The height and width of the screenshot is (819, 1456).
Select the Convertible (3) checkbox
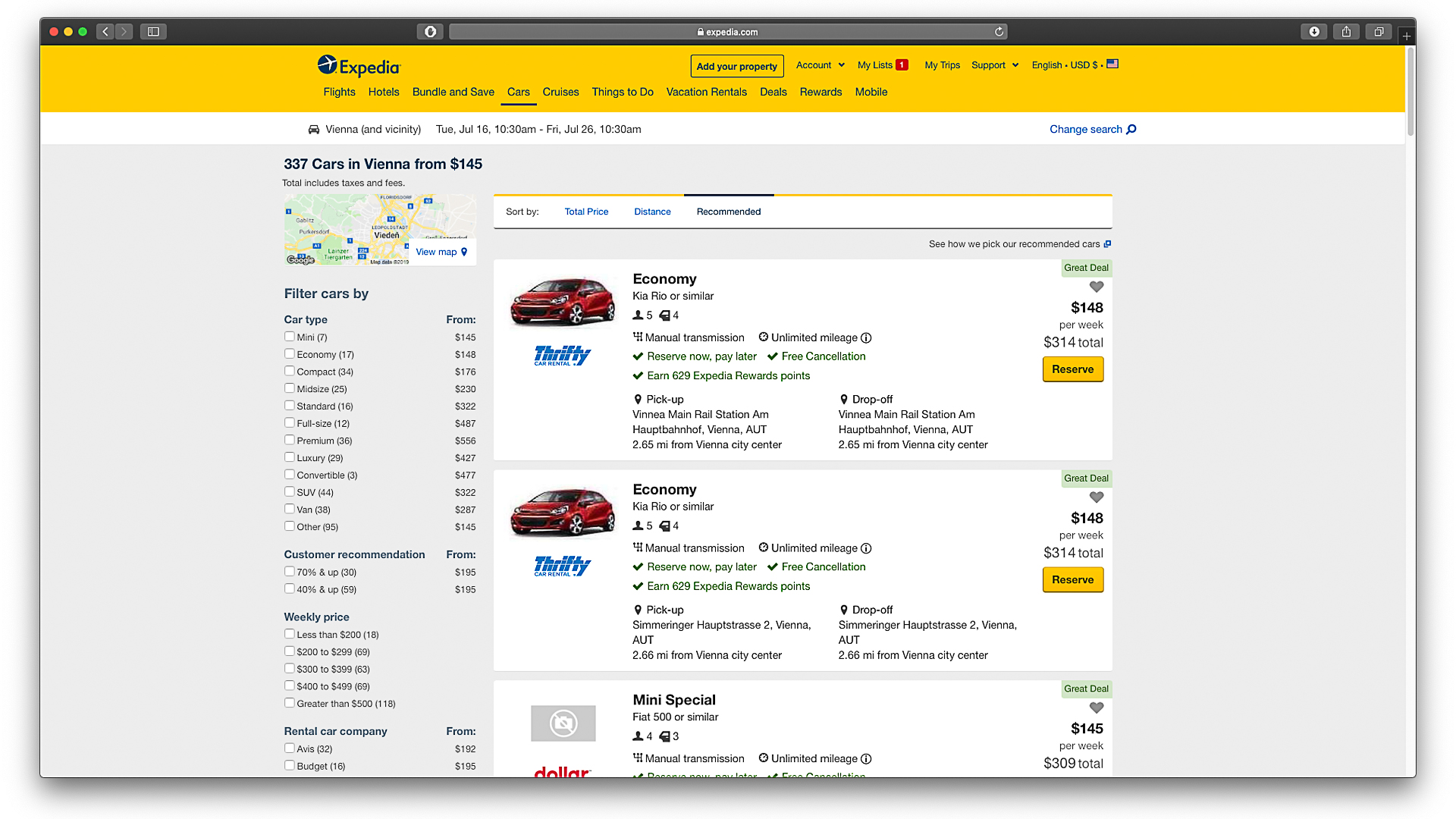coord(289,475)
